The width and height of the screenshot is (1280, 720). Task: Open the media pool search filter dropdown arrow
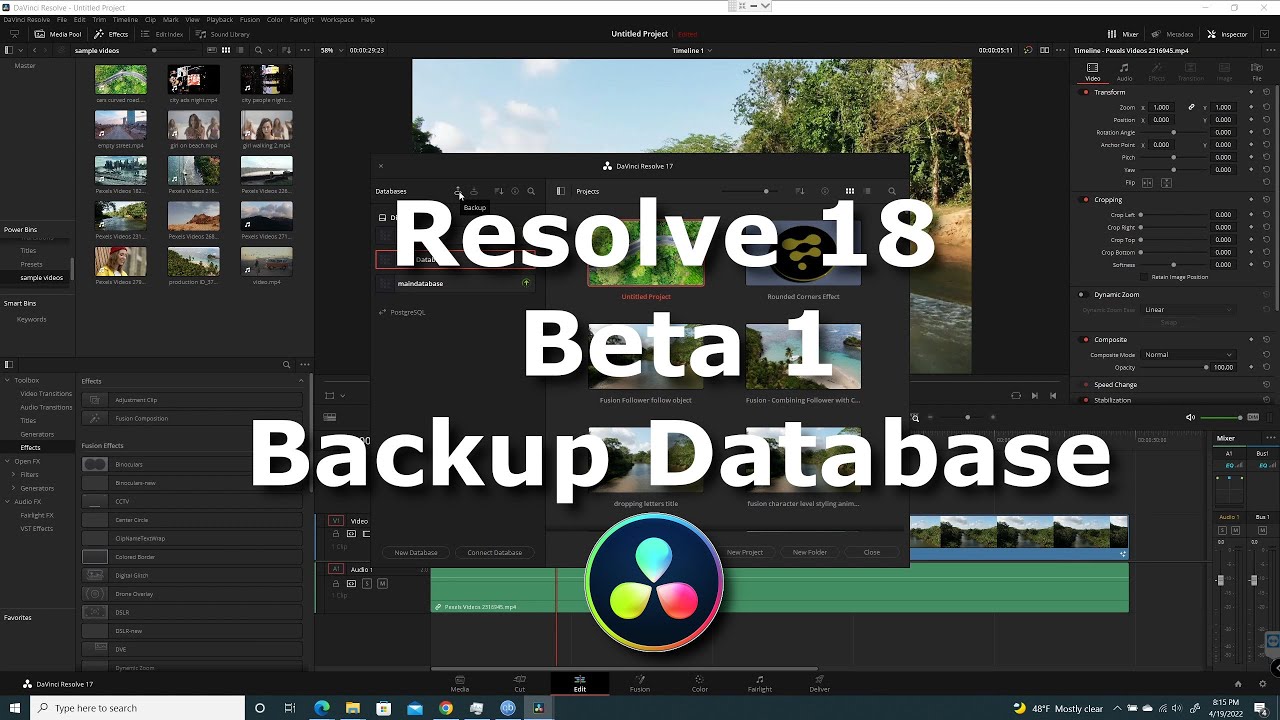pos(269,50)
